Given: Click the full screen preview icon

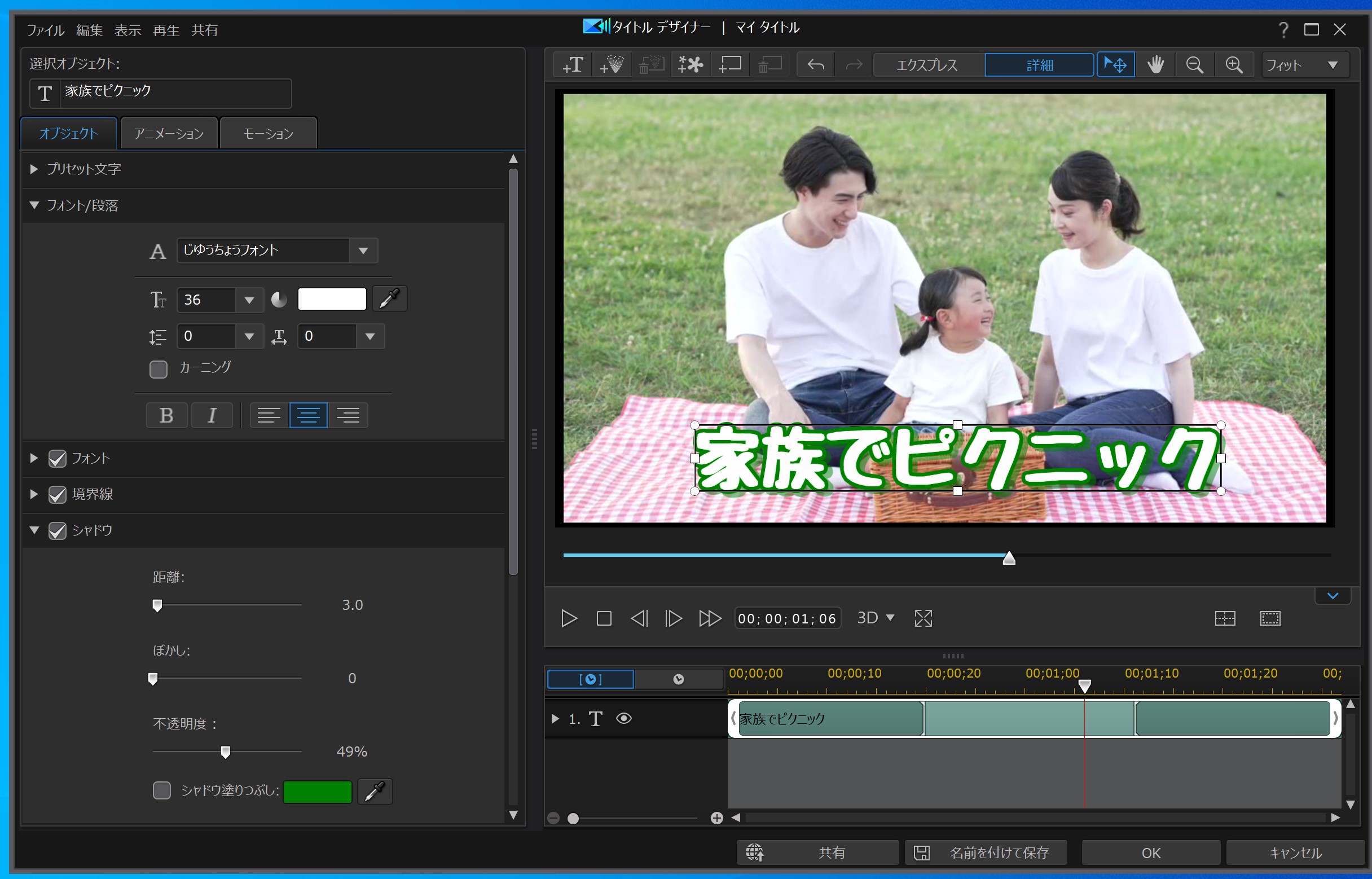Looking at the screenshot, I should [923, 618].
